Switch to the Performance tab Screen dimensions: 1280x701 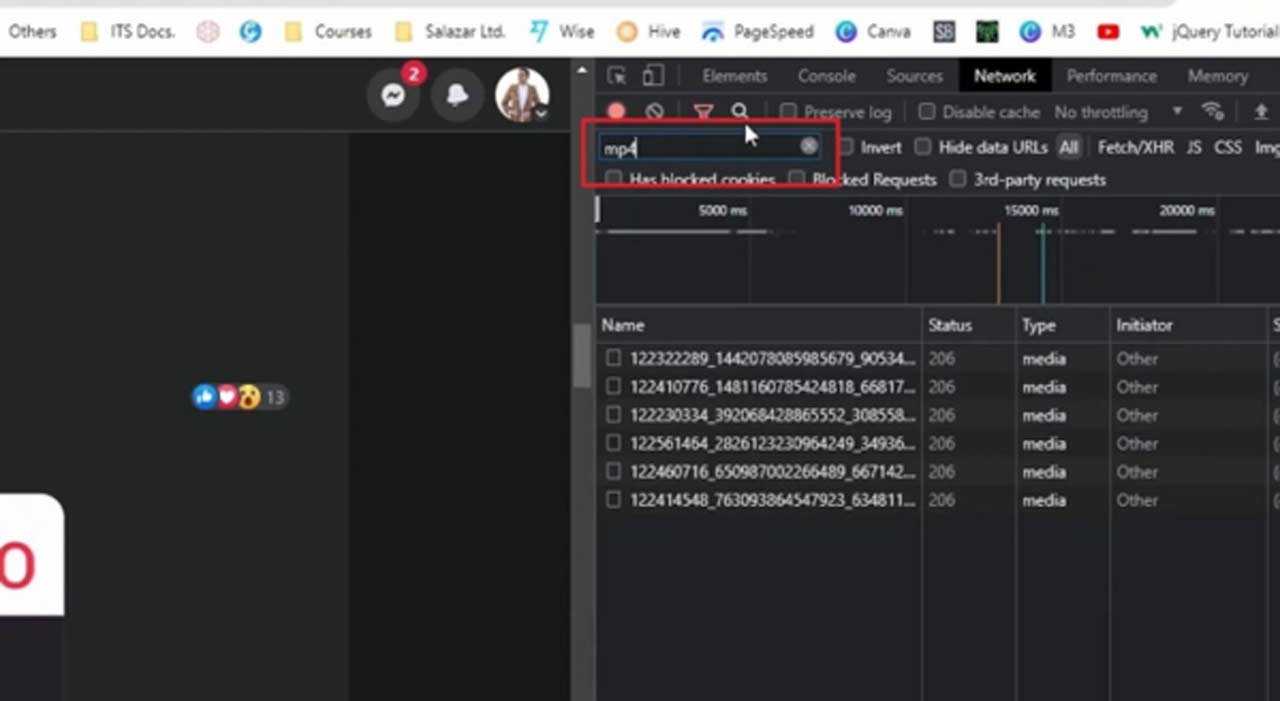coord(1111,76)
